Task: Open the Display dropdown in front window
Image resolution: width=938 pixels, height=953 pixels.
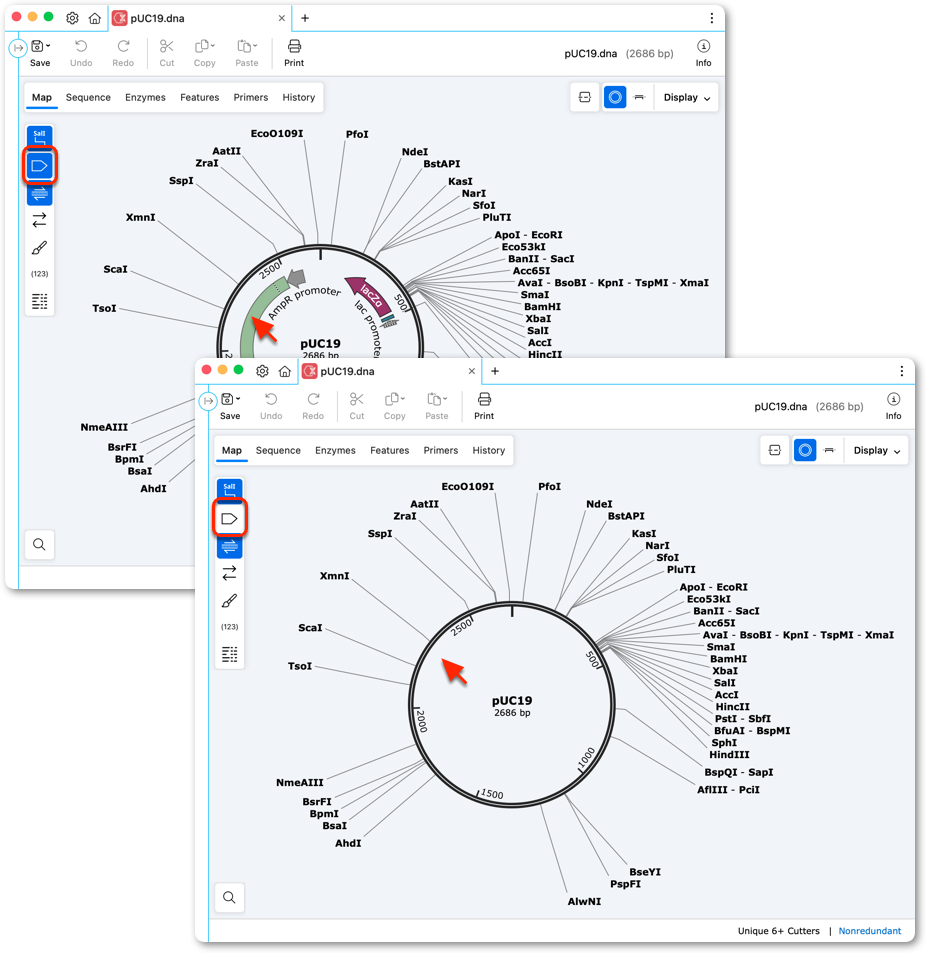Action: pyautogui.click(x=877, y=450)
